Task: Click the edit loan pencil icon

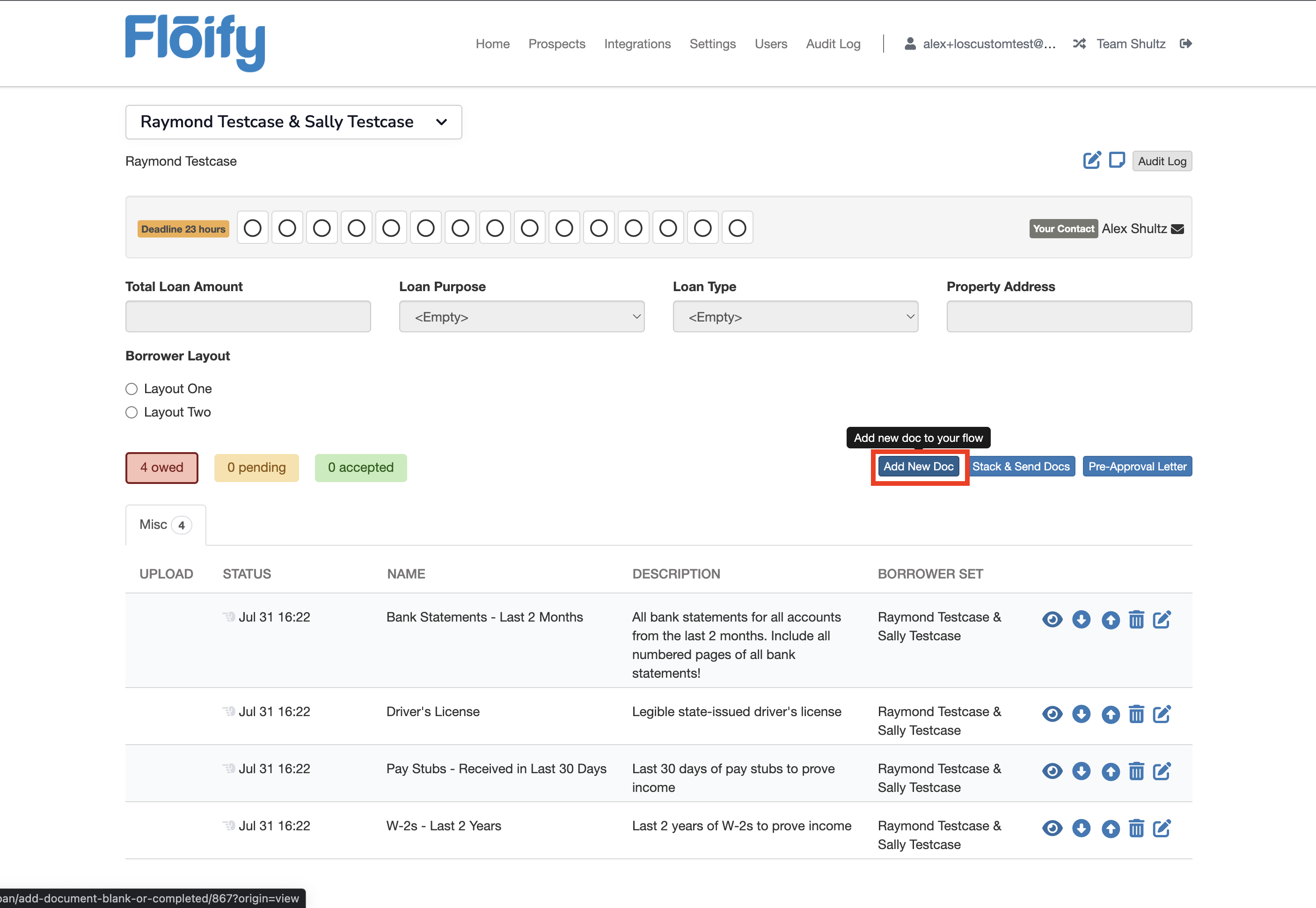Action: pyautogui.click(x=1091, y=161)
